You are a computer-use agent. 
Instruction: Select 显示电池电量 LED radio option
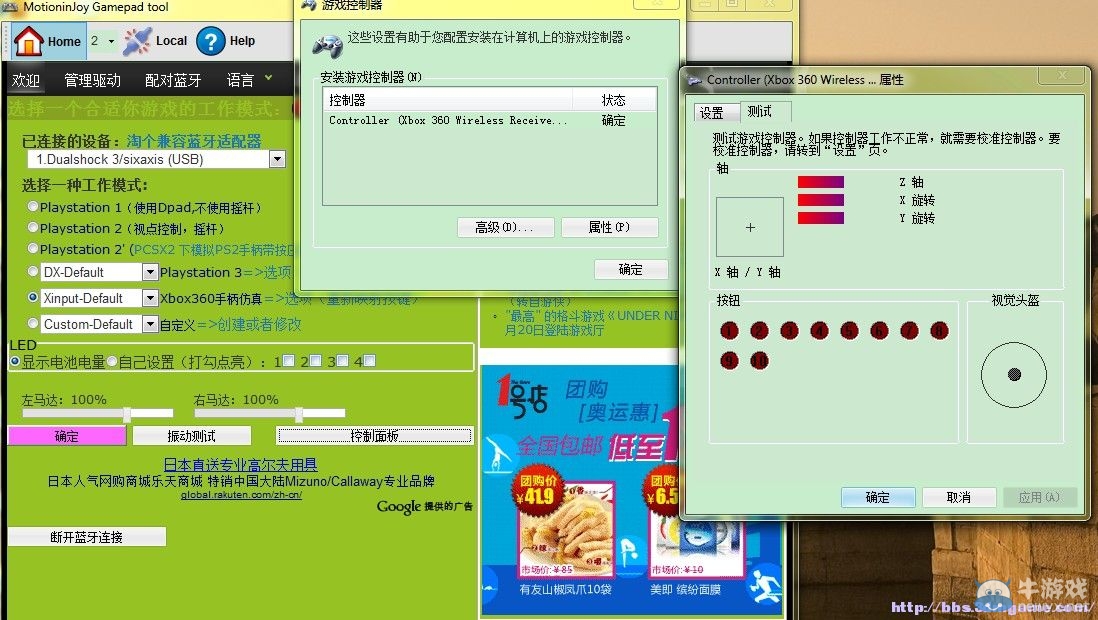pyautogui.click(x=15, y=361)
